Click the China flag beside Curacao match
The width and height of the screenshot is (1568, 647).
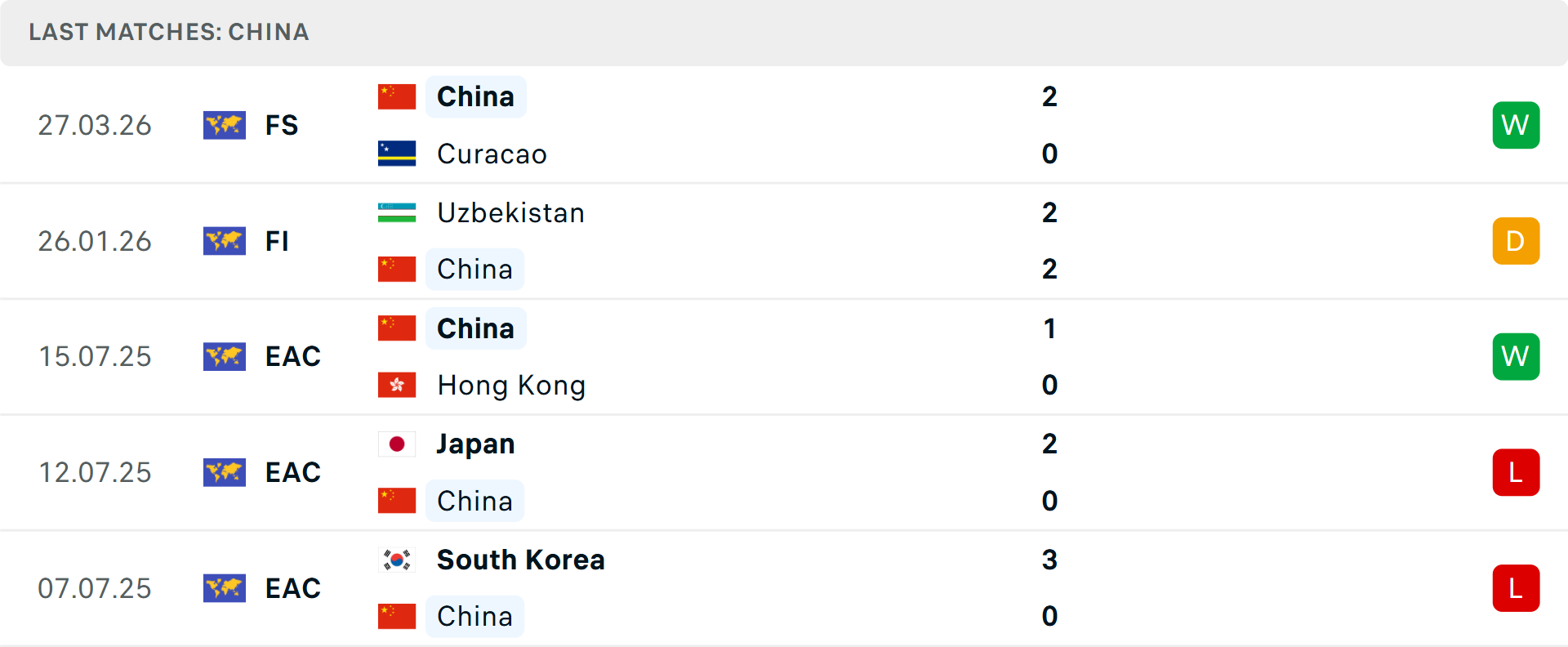397,96
